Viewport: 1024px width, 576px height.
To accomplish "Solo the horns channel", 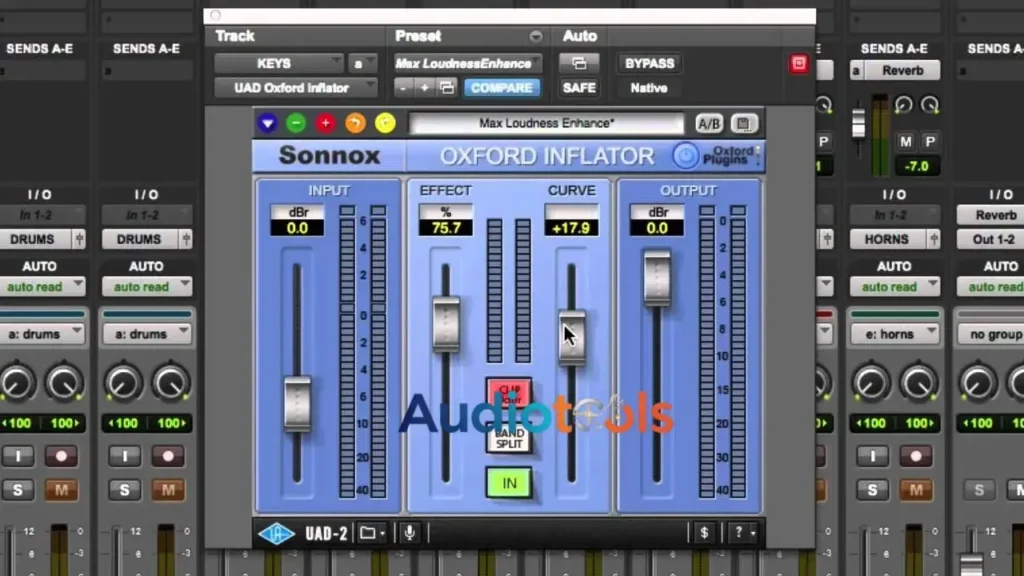I will click(x=872, y=490).
